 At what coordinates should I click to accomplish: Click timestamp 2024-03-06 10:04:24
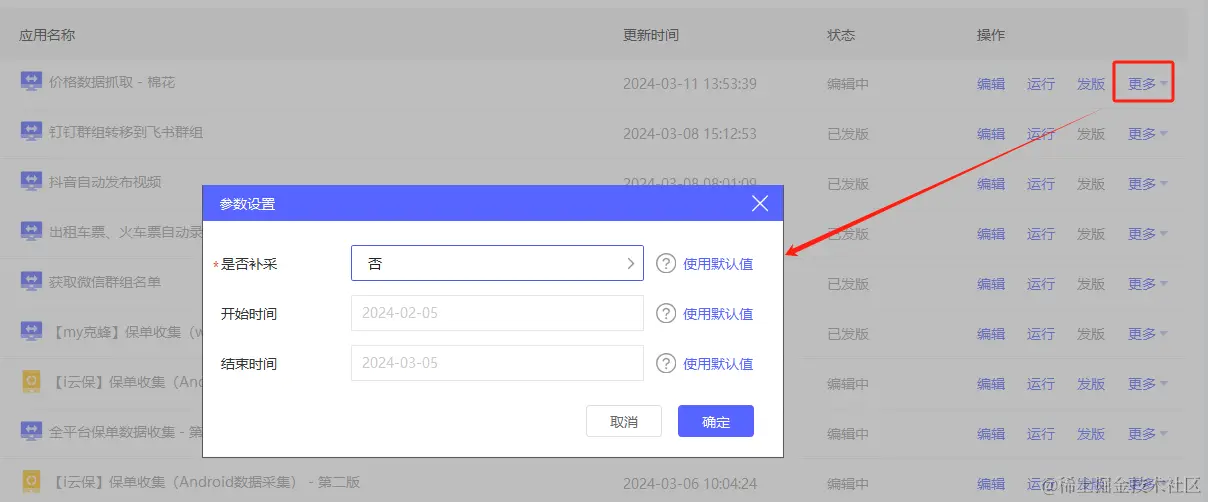pos(690,484)
